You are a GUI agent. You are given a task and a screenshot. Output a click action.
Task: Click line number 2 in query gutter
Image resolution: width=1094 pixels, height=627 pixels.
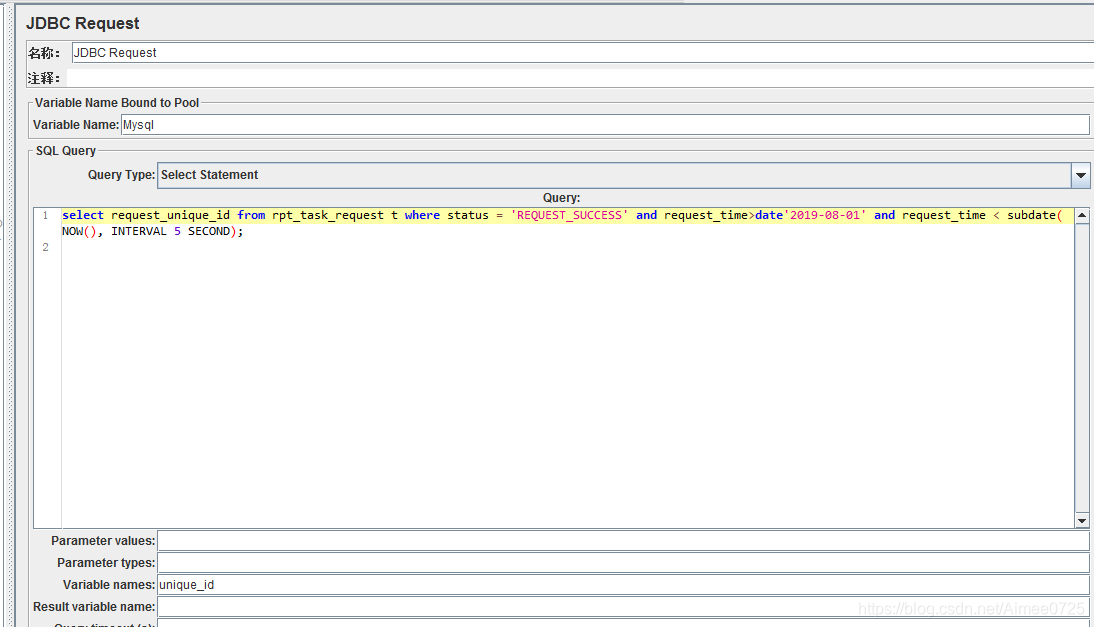[x=45, y=247]
